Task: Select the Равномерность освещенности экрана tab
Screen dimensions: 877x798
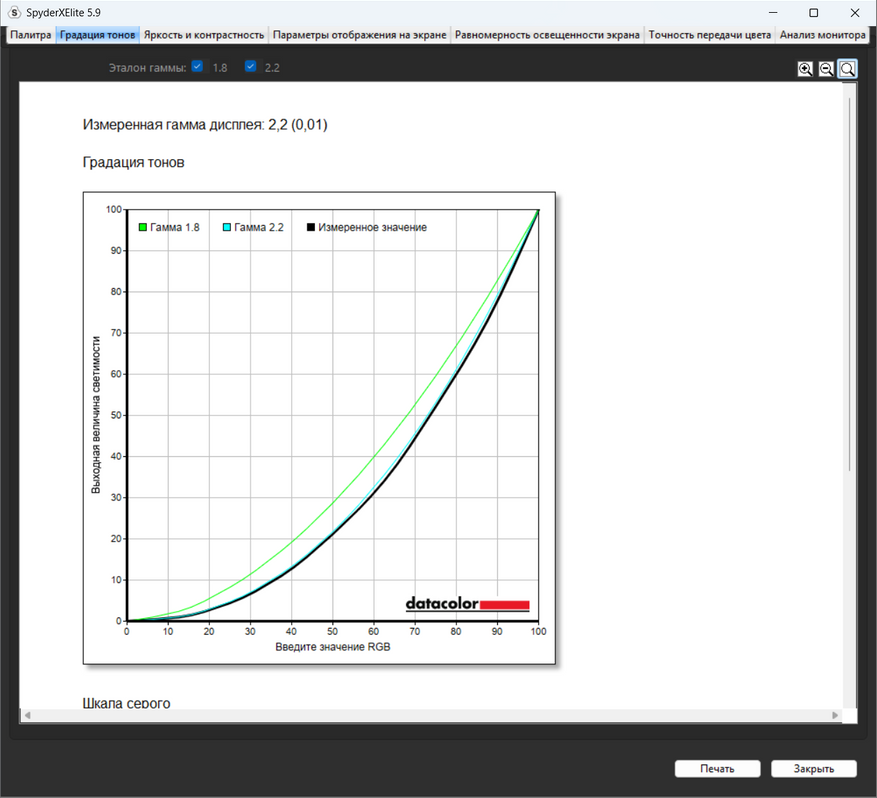Action: coord(547,35)
